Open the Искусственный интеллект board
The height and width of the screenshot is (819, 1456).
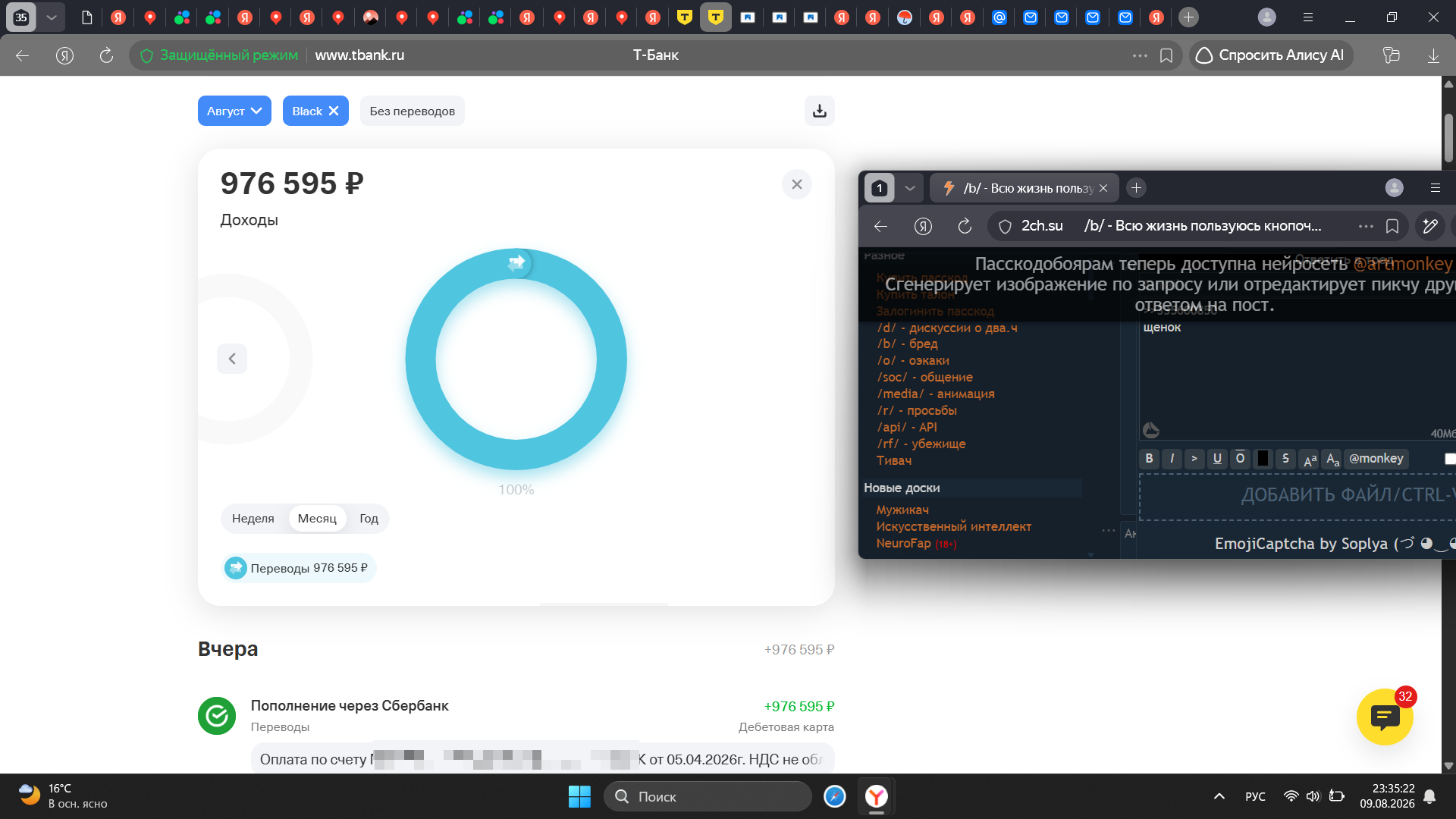[953, 526]
